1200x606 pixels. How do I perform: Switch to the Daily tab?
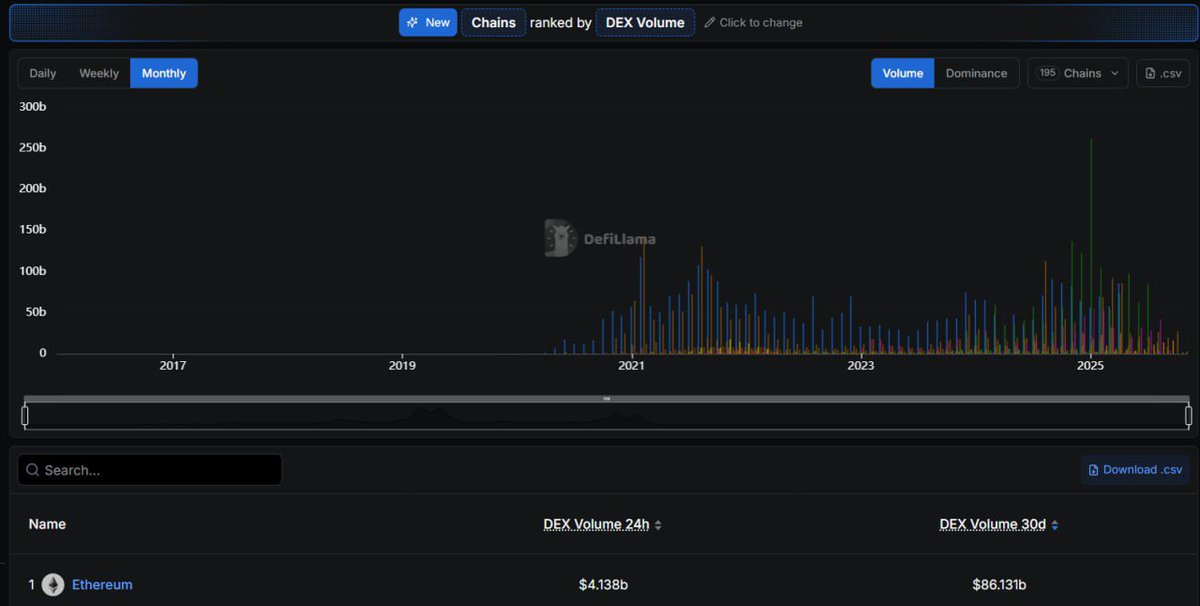[x=43, y=73]
